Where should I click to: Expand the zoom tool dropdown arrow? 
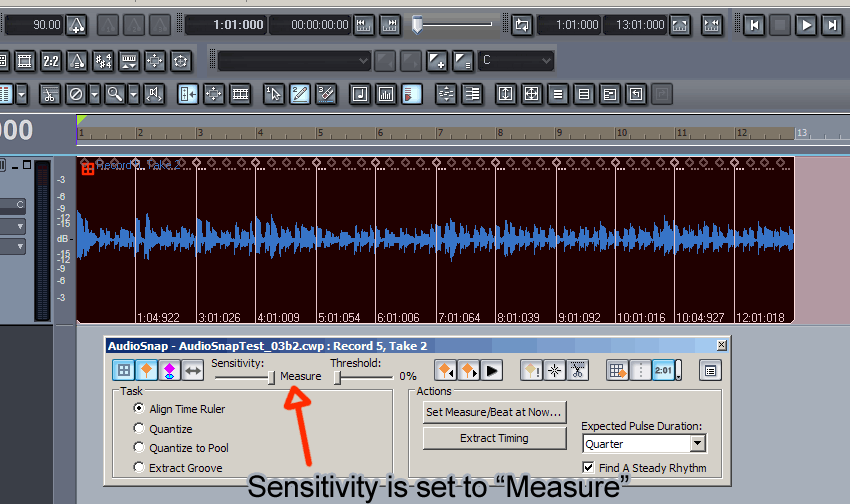134,94
